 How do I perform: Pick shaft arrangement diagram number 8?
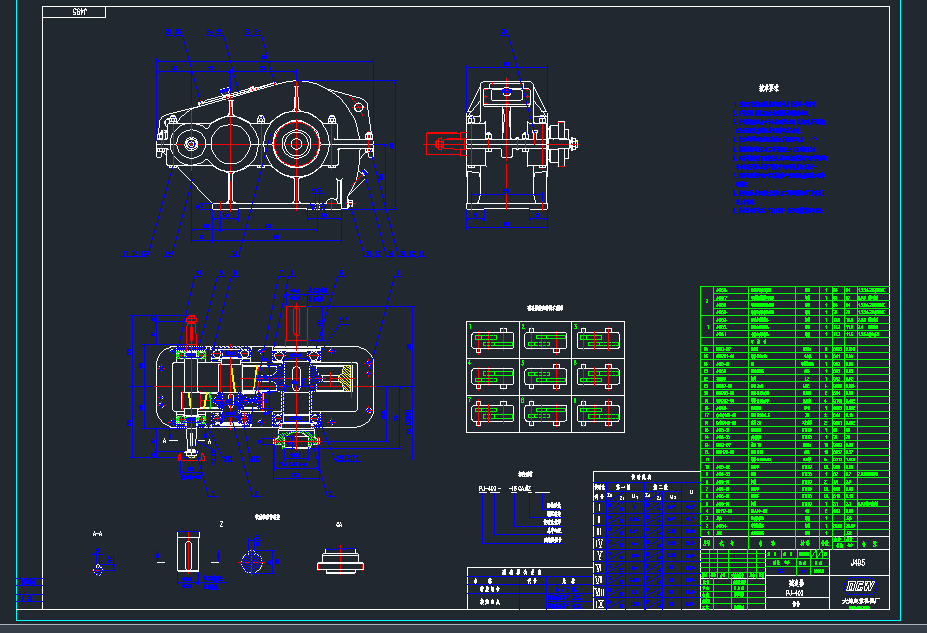546,414
